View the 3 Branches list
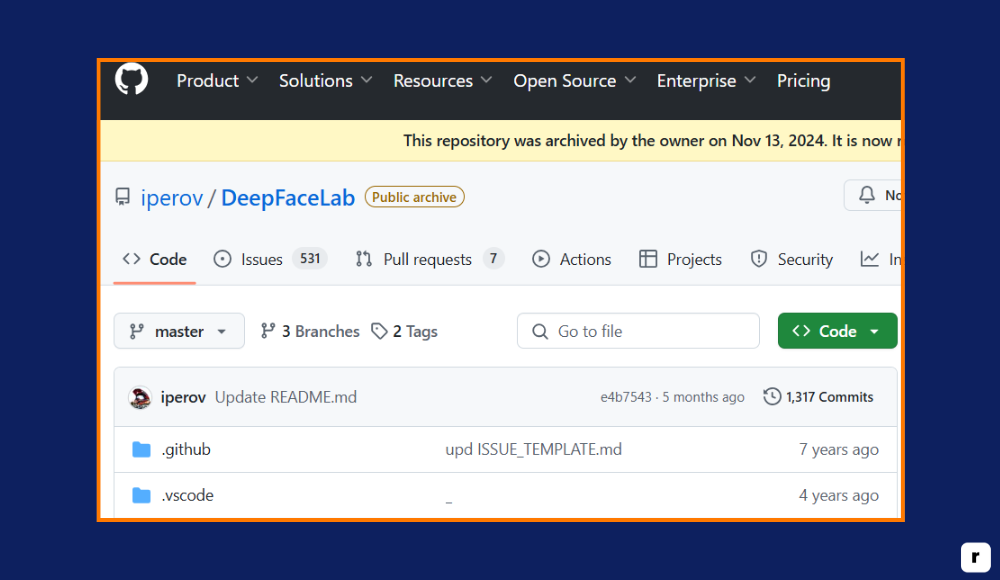Viewport: 1000px width, 580px height. pos(311,331)
